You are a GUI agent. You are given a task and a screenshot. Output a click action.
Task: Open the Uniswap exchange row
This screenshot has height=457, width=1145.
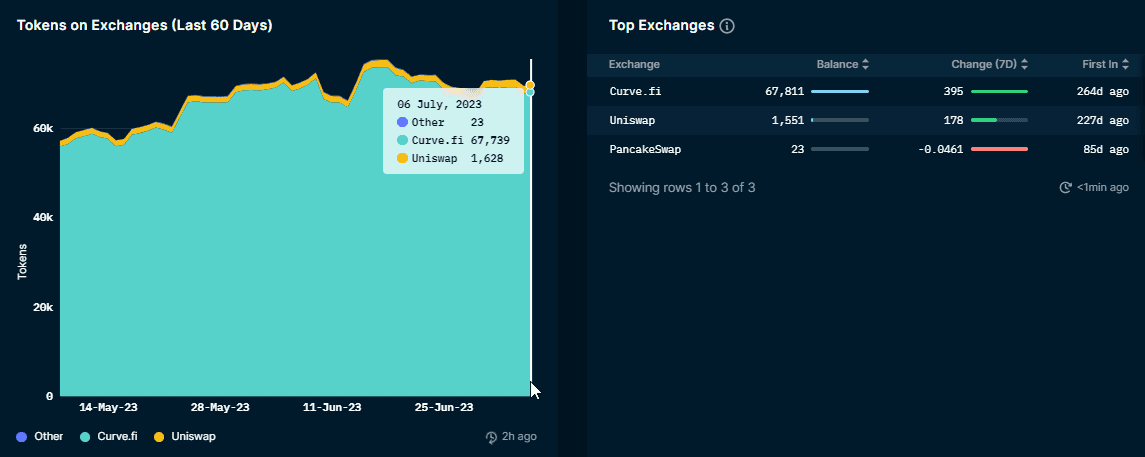point(633,120)
